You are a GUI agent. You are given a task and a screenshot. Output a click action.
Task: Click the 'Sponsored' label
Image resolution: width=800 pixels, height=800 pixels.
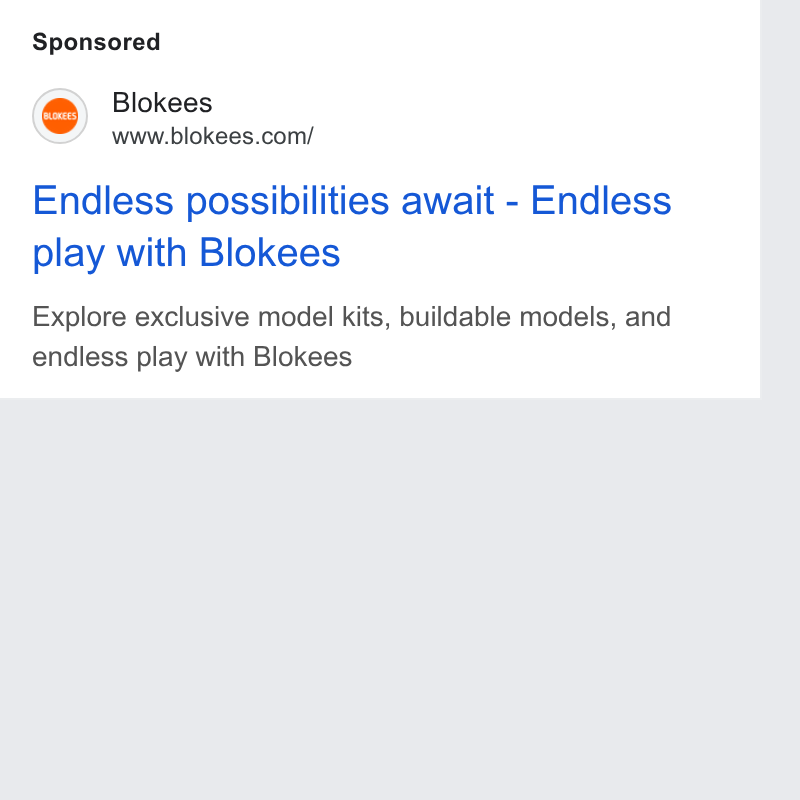click(x=96, y=42)
